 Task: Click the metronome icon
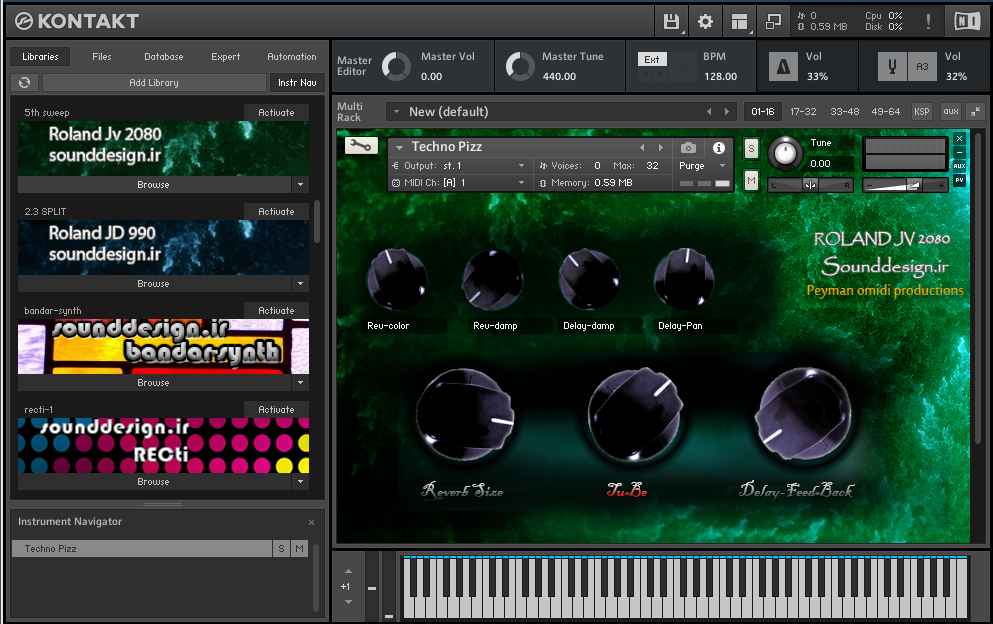(x=783, y=67)
